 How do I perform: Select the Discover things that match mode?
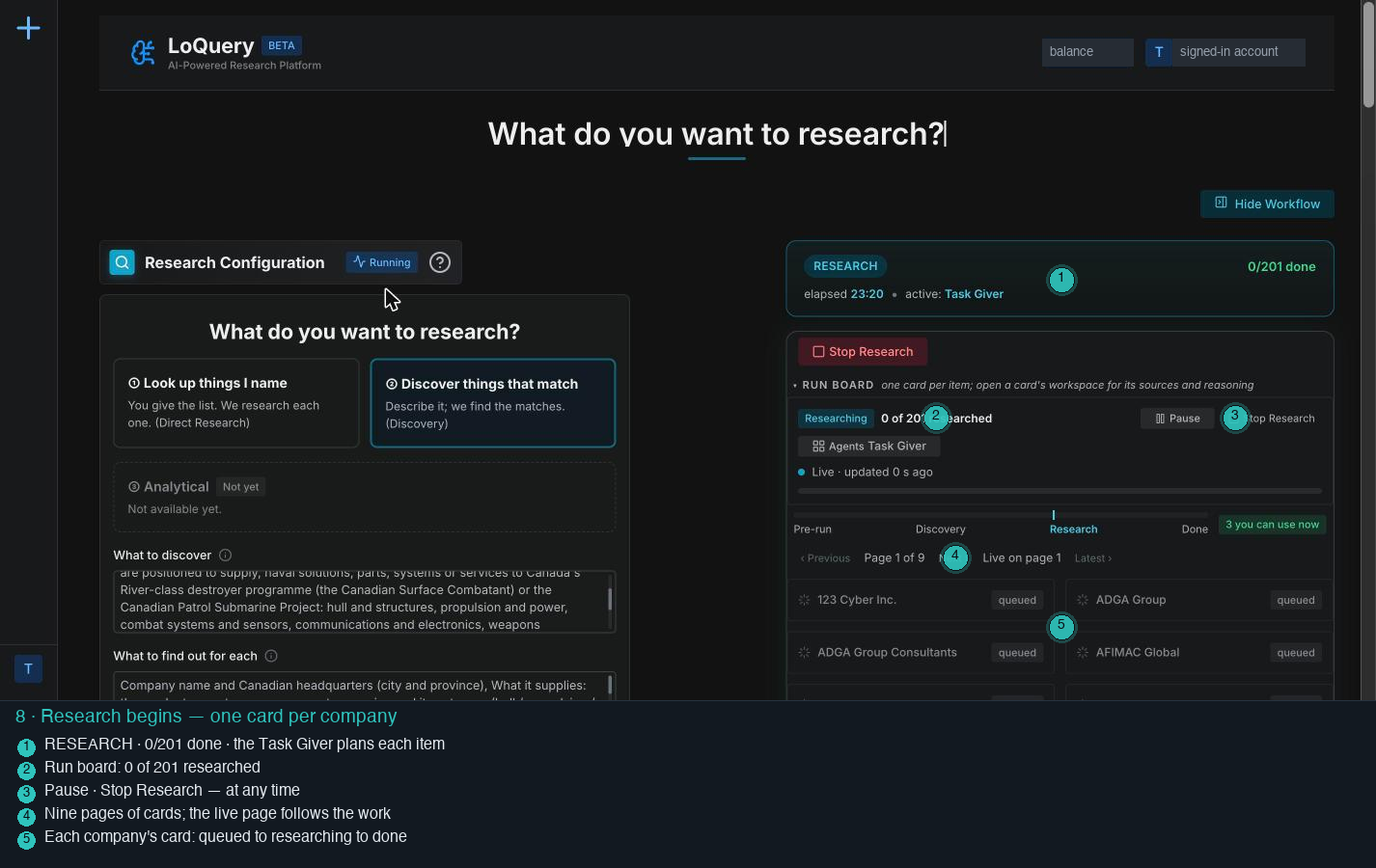[493, 403]
